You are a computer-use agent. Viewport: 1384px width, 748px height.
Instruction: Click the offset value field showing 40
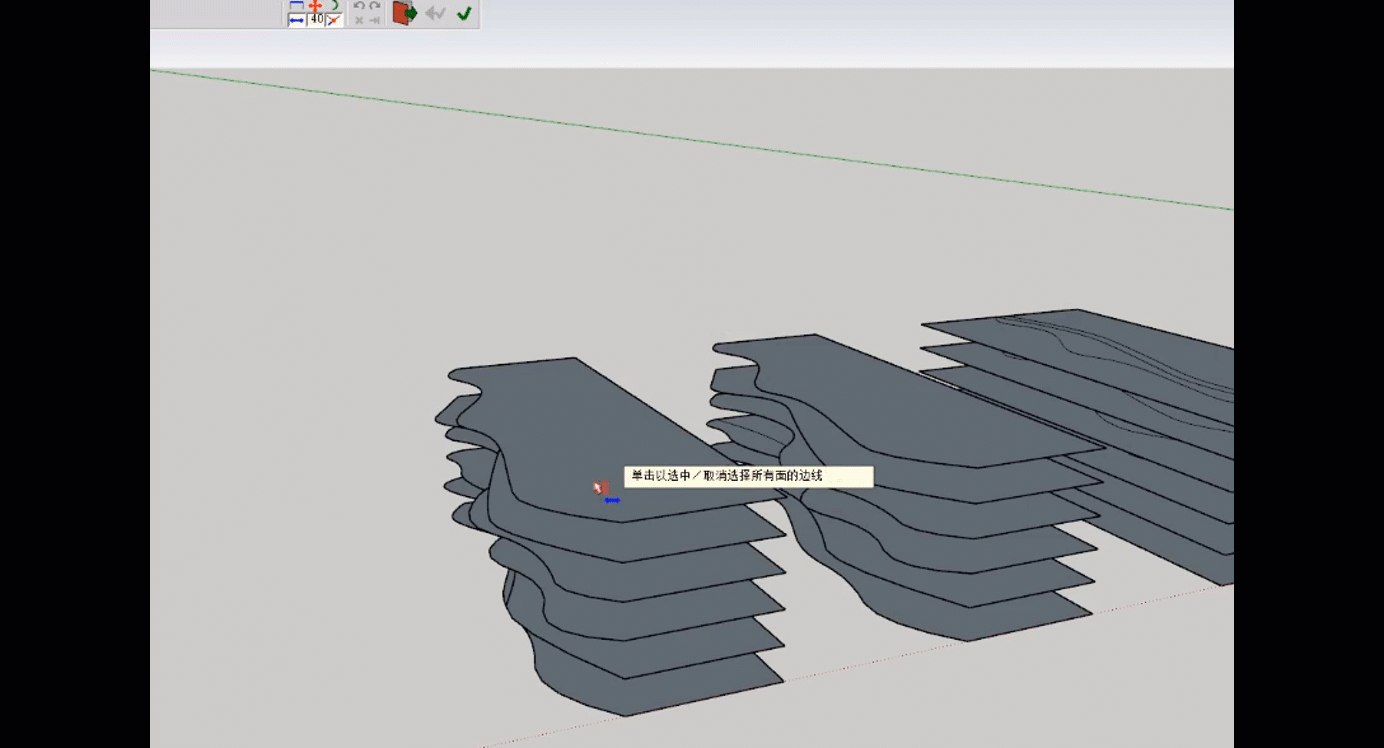click(316, 20)
